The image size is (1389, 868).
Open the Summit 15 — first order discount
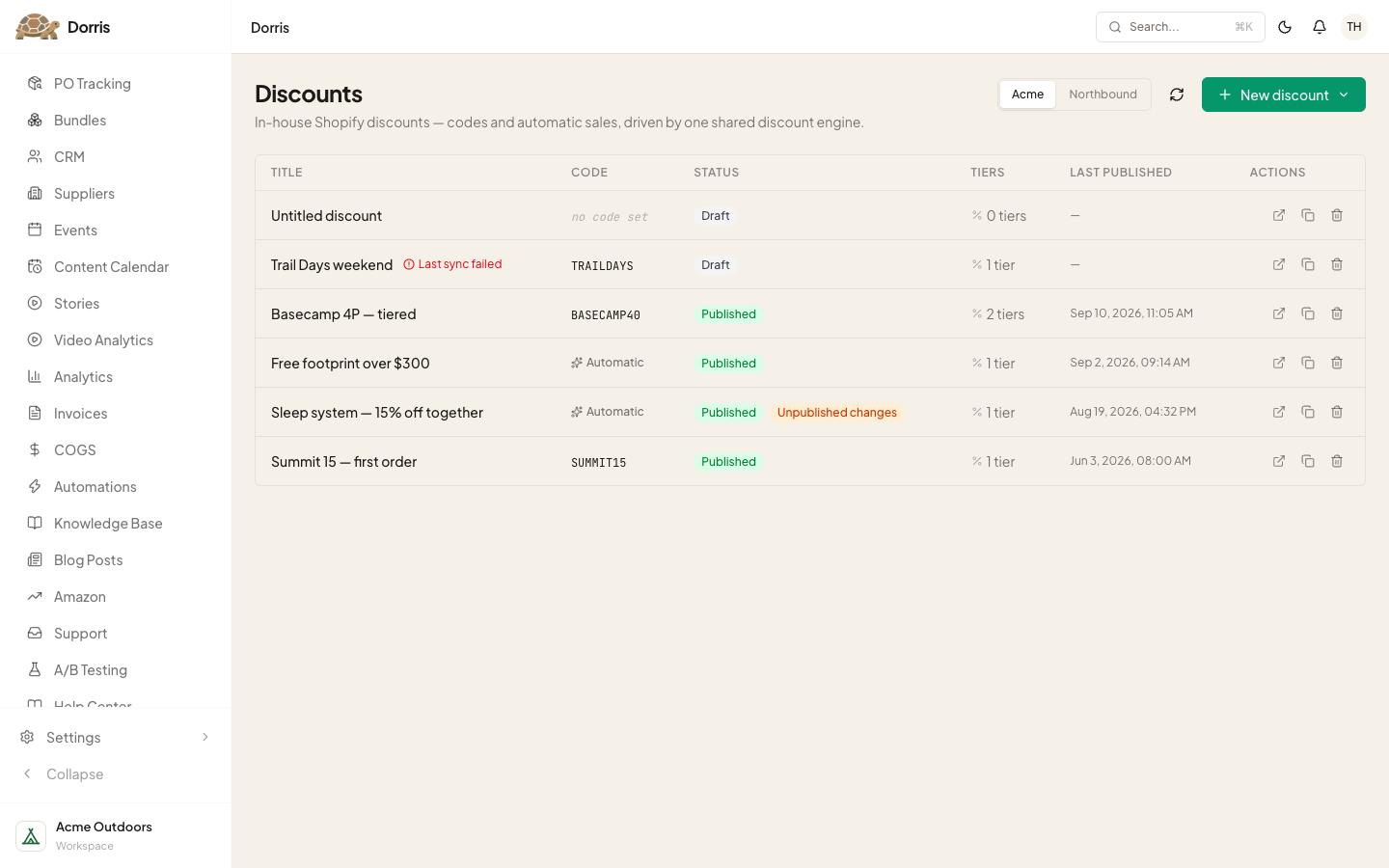click(343, 462)
